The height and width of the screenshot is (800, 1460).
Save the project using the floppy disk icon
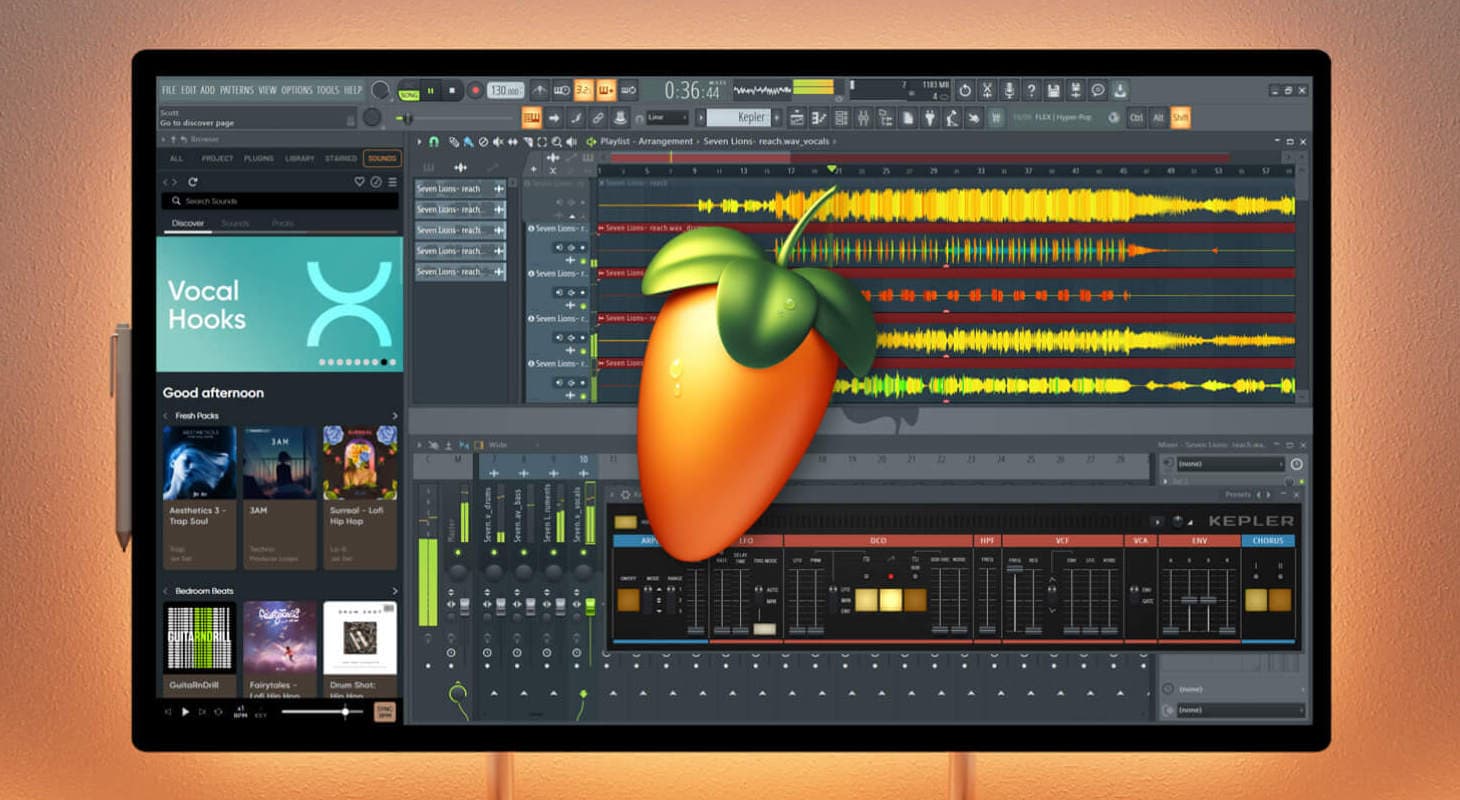[1055, 90]
